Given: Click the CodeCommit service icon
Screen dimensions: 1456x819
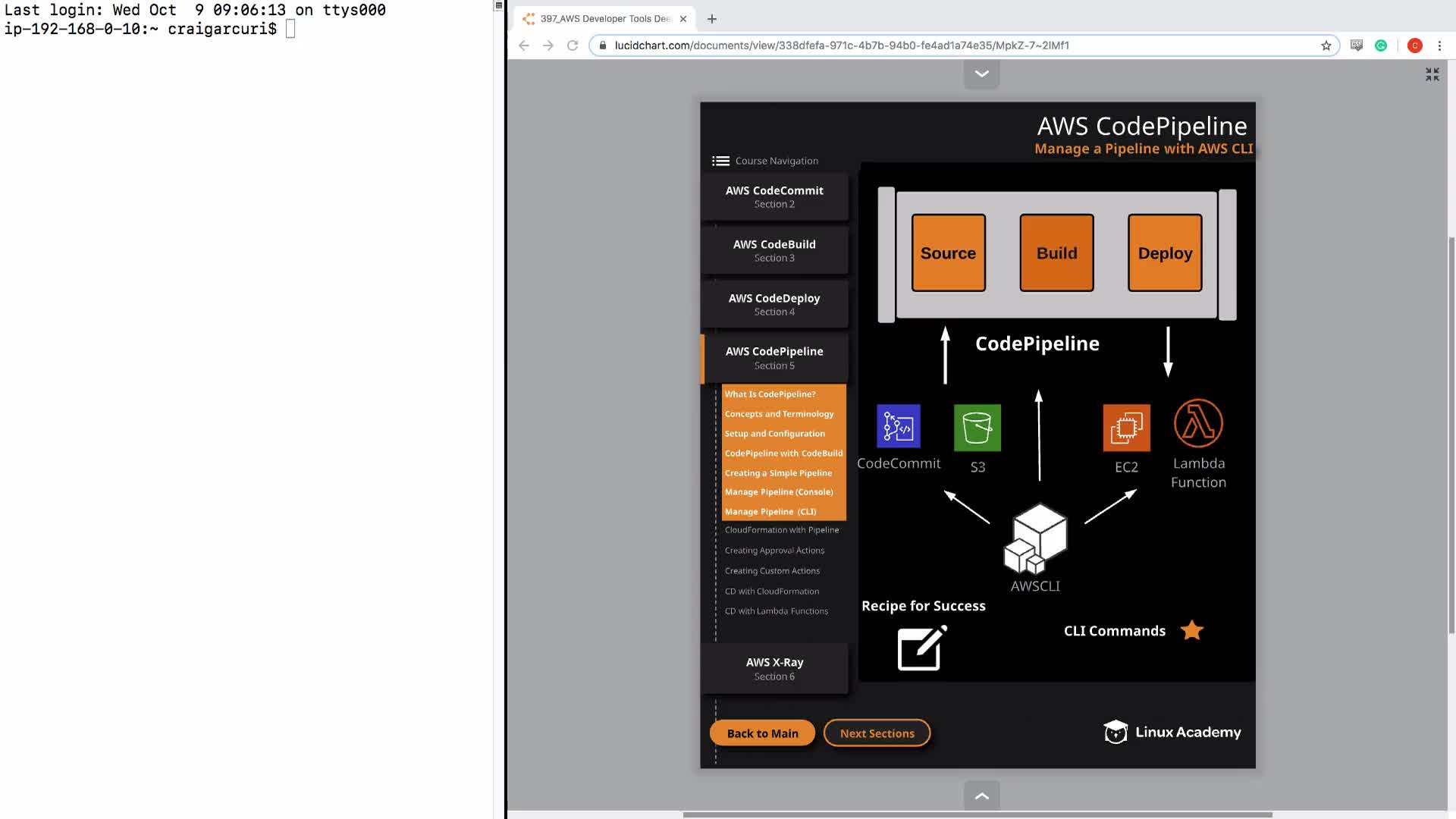Looking at the screenshot, I should [898, 426].
